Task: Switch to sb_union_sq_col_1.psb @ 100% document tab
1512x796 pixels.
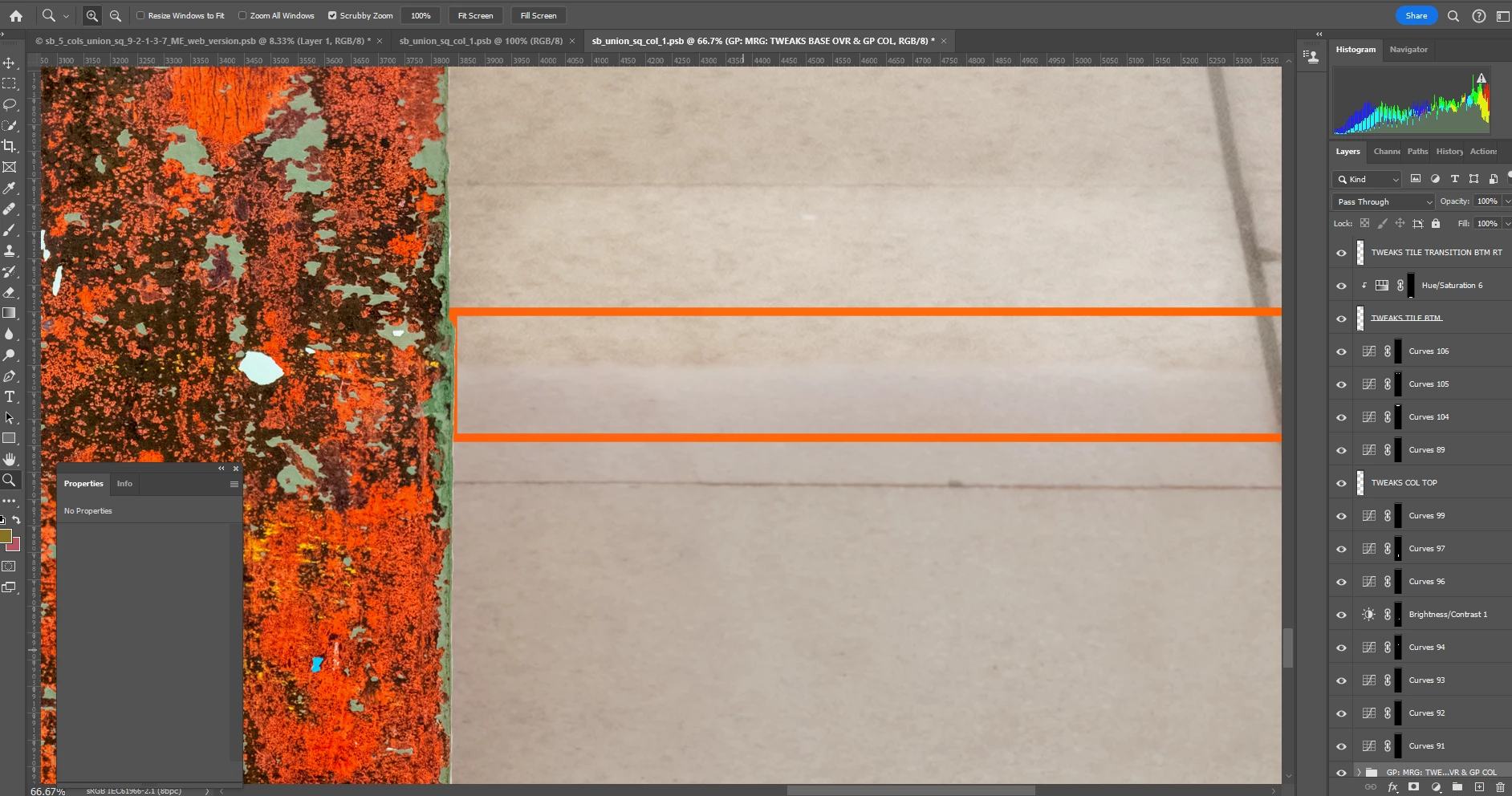Action: click(x=480, y=41)
